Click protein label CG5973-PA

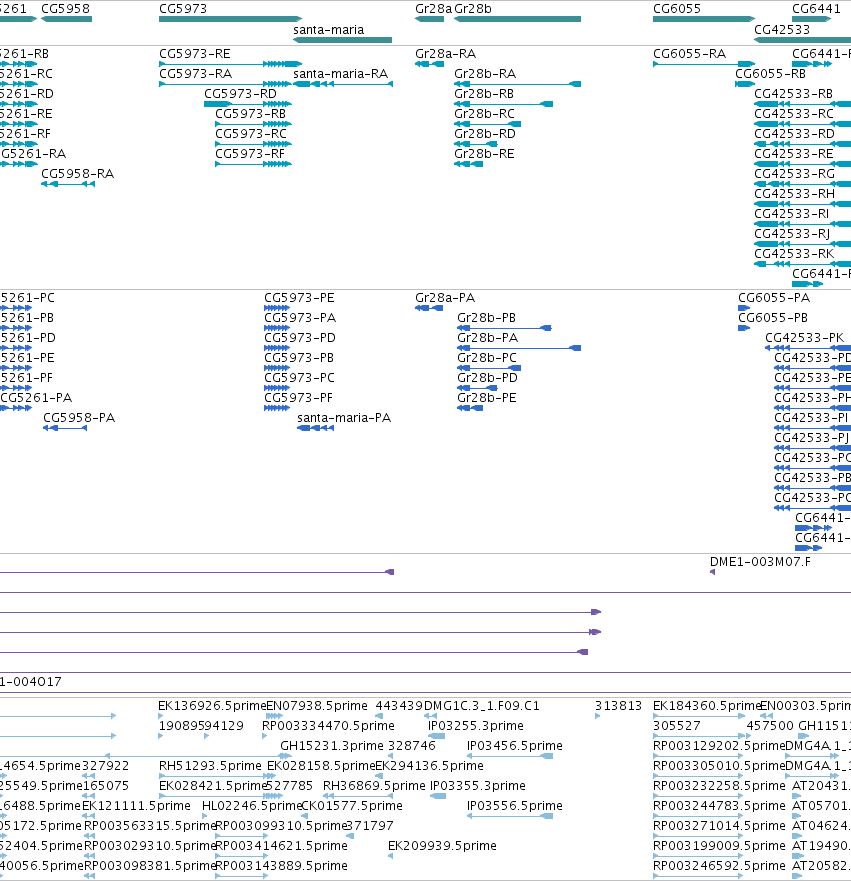pyautogui.click(x=301, y=317)
